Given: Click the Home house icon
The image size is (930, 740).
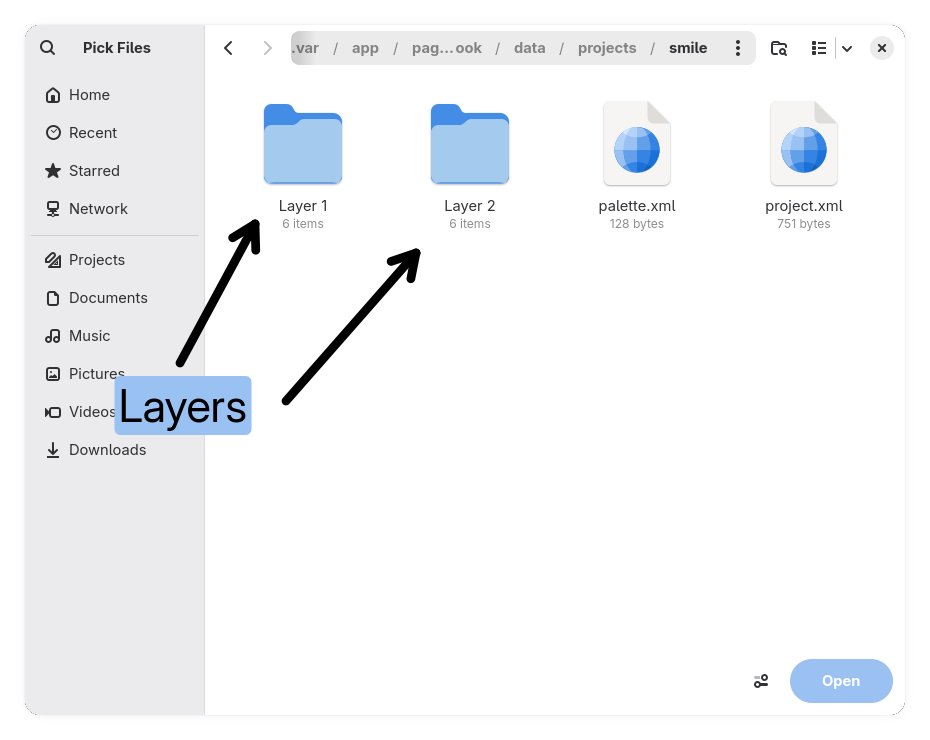Looking at the screenshot, I should [x=53, y=95].
